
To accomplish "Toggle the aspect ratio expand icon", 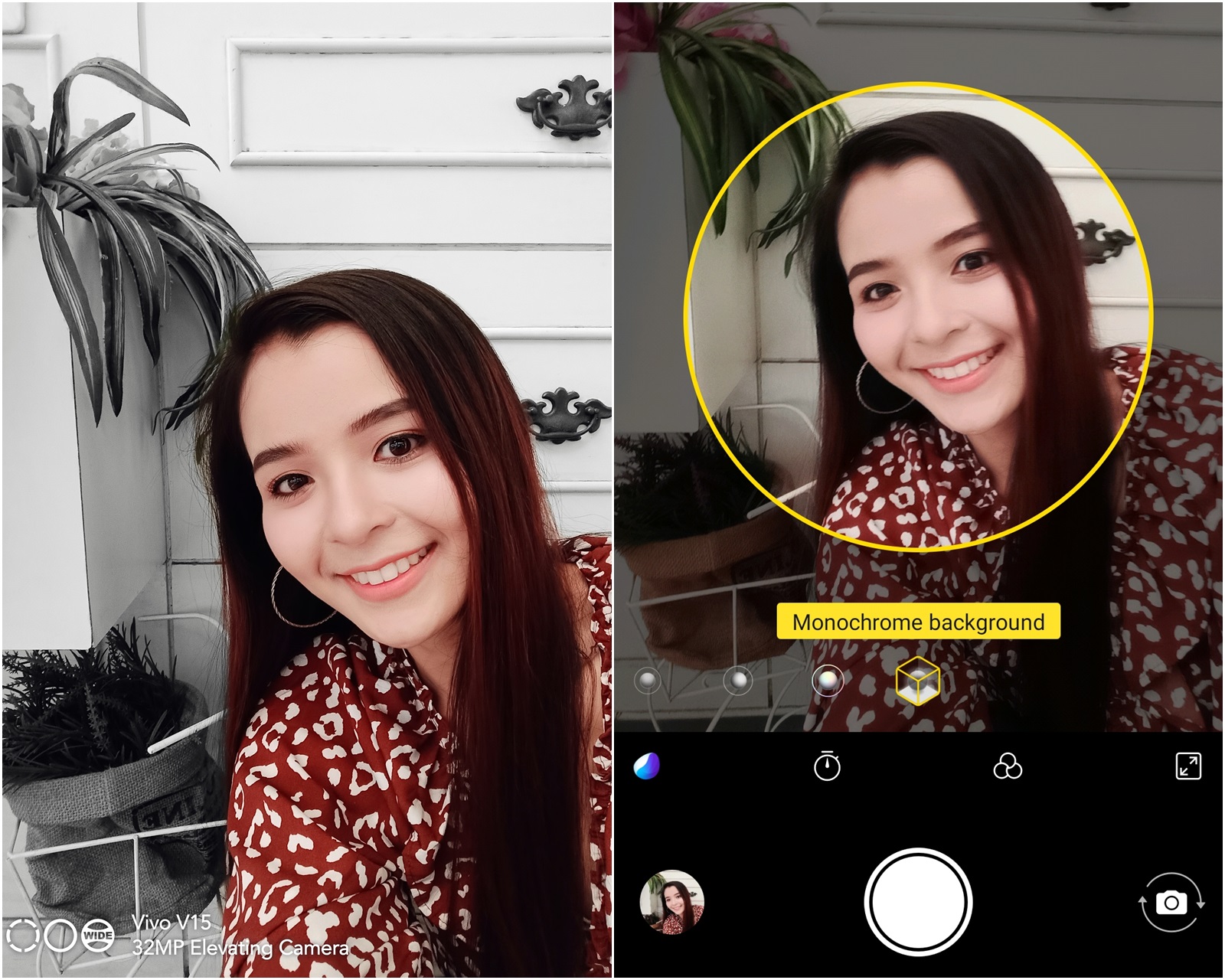I will coord(1188,766).
